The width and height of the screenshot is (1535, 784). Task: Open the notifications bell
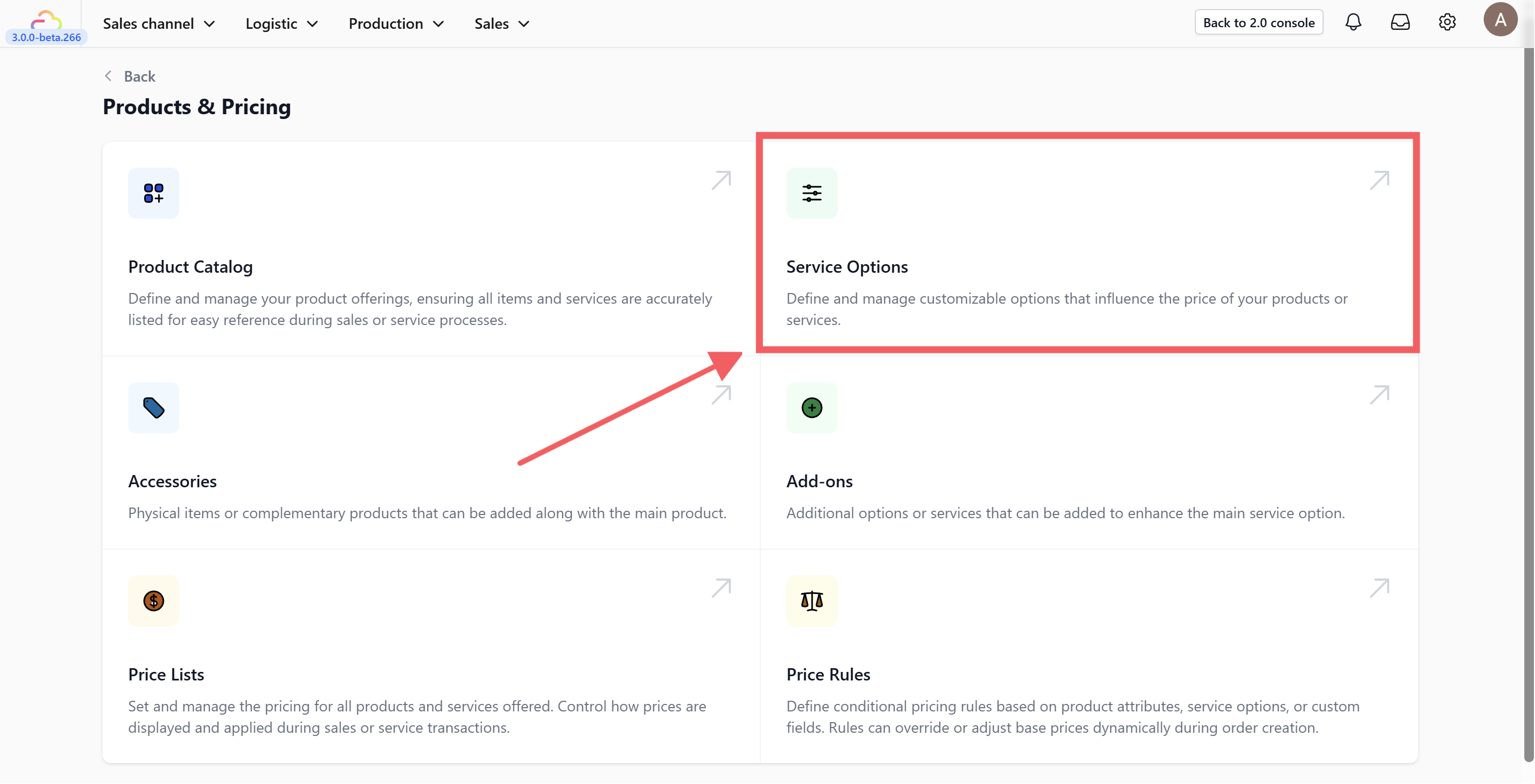click(1352, 22)
